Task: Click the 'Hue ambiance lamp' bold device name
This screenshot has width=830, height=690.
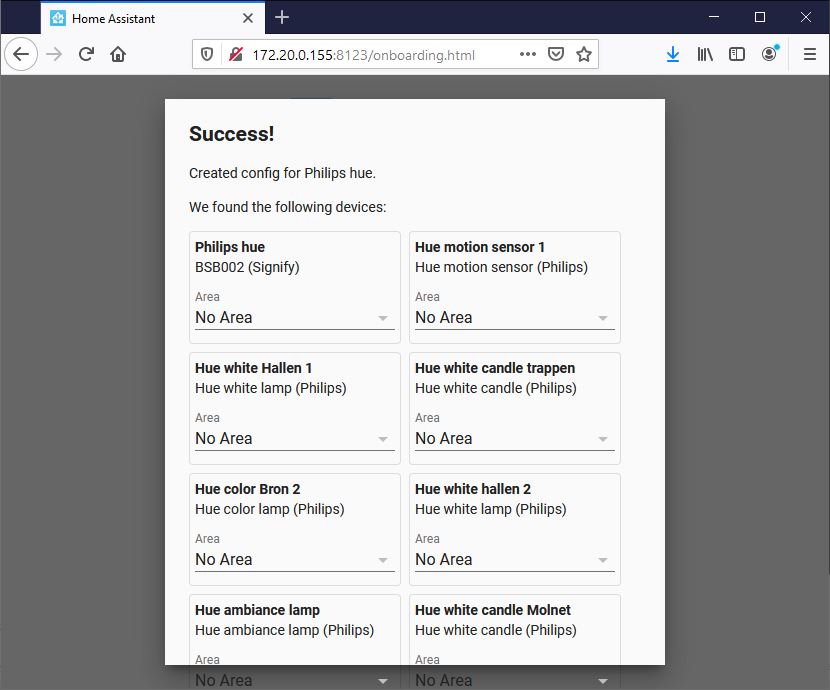Action: [257, 611]
